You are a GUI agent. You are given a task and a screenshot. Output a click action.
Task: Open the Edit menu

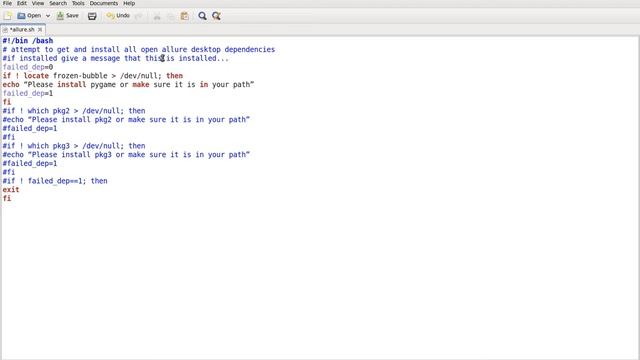click(x=22, y=3)
